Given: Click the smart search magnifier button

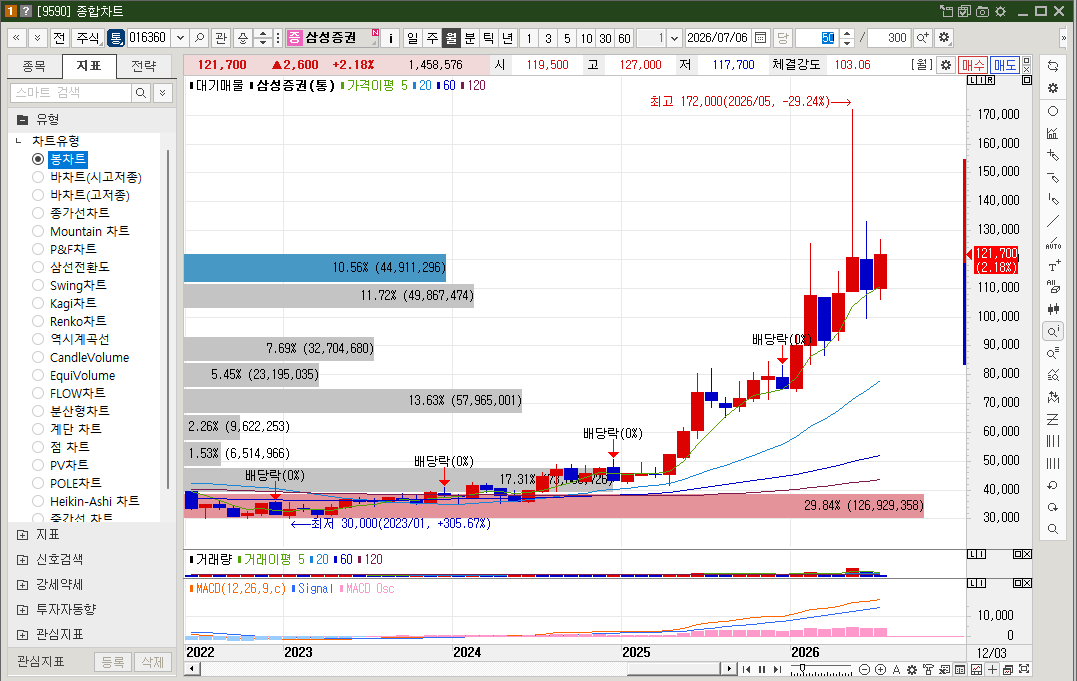Looking at the screenshot, I should pyautogui.click(x=141, y=93).
